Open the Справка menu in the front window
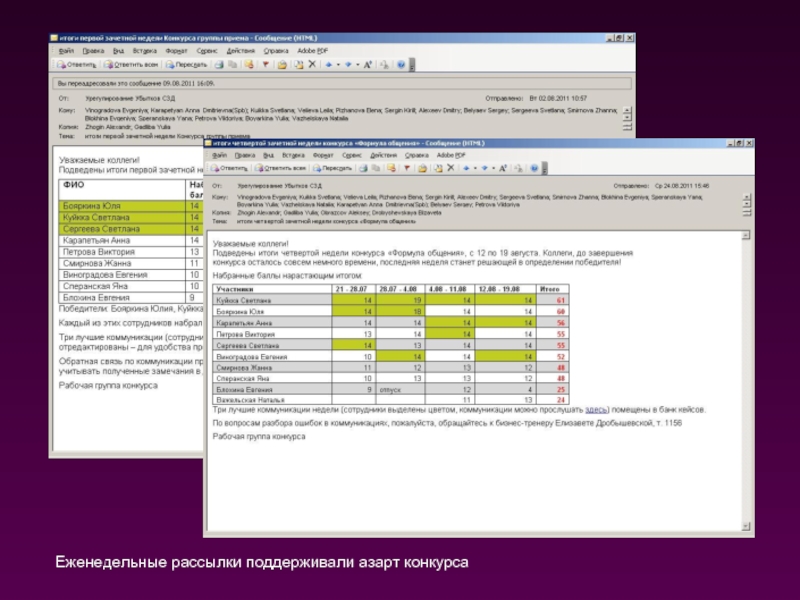800x600 pixels. coord(416,155)
